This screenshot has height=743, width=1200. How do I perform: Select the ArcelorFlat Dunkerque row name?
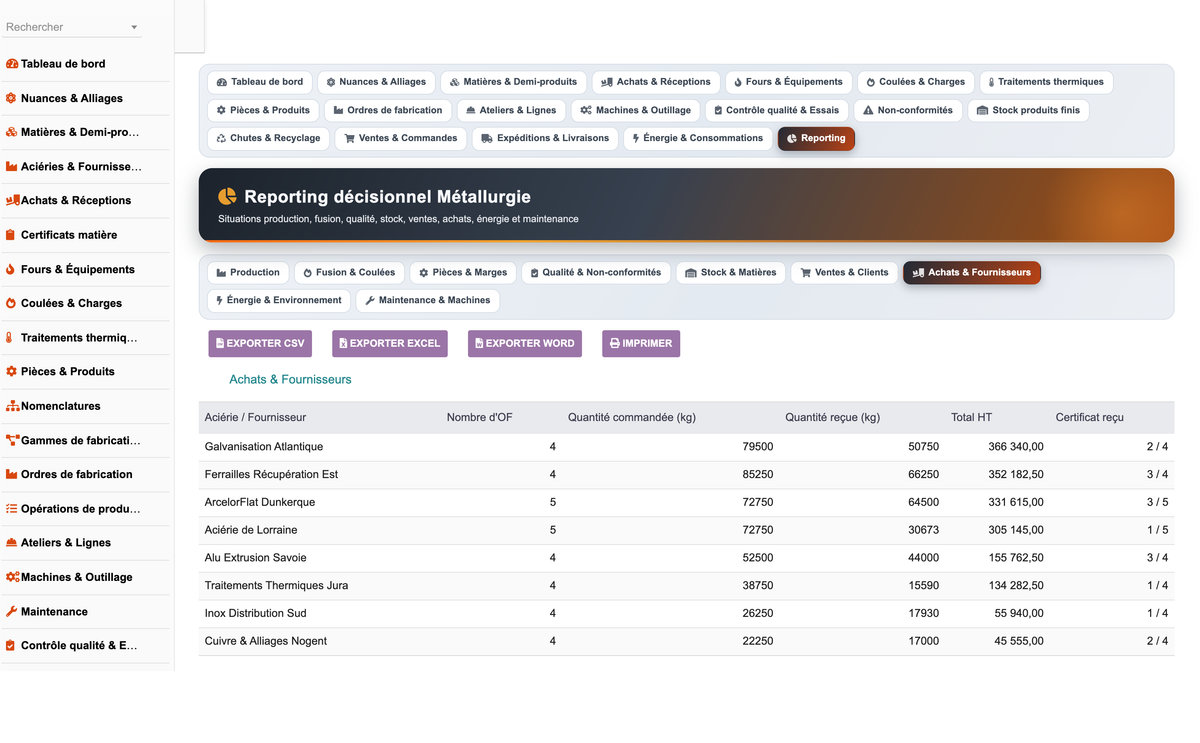point(260,502)
